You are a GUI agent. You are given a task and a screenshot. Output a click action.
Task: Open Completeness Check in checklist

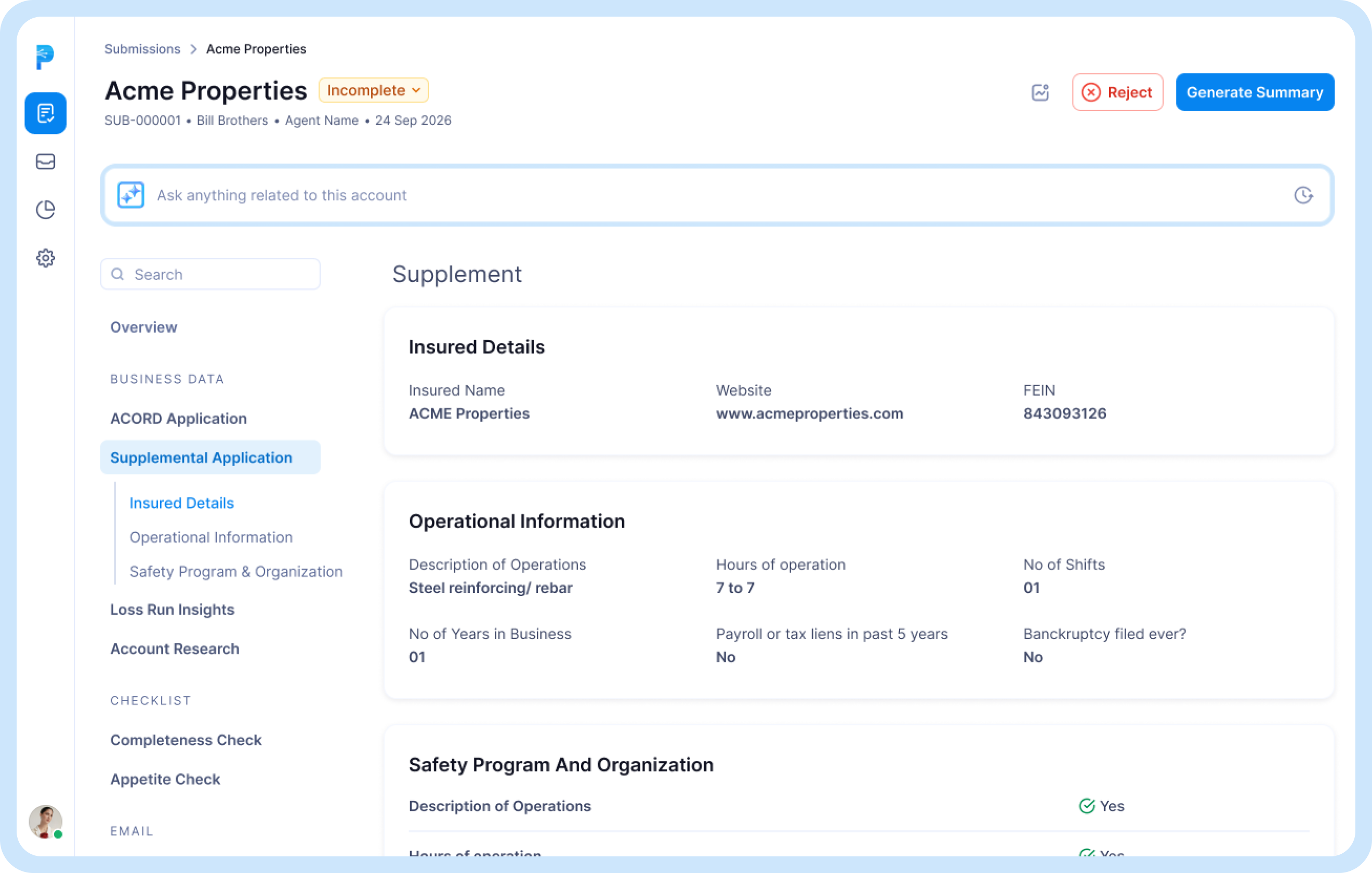pos(186,739)
